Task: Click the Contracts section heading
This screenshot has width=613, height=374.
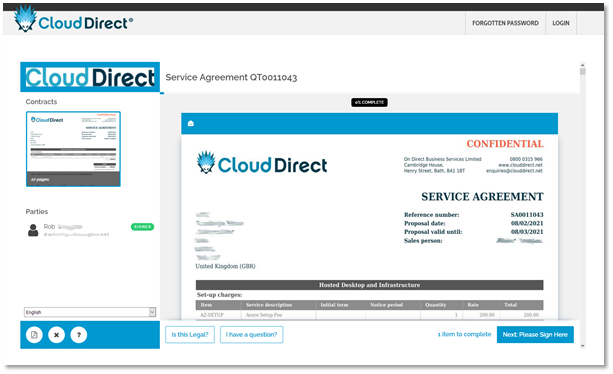Action: coord(41,102)
